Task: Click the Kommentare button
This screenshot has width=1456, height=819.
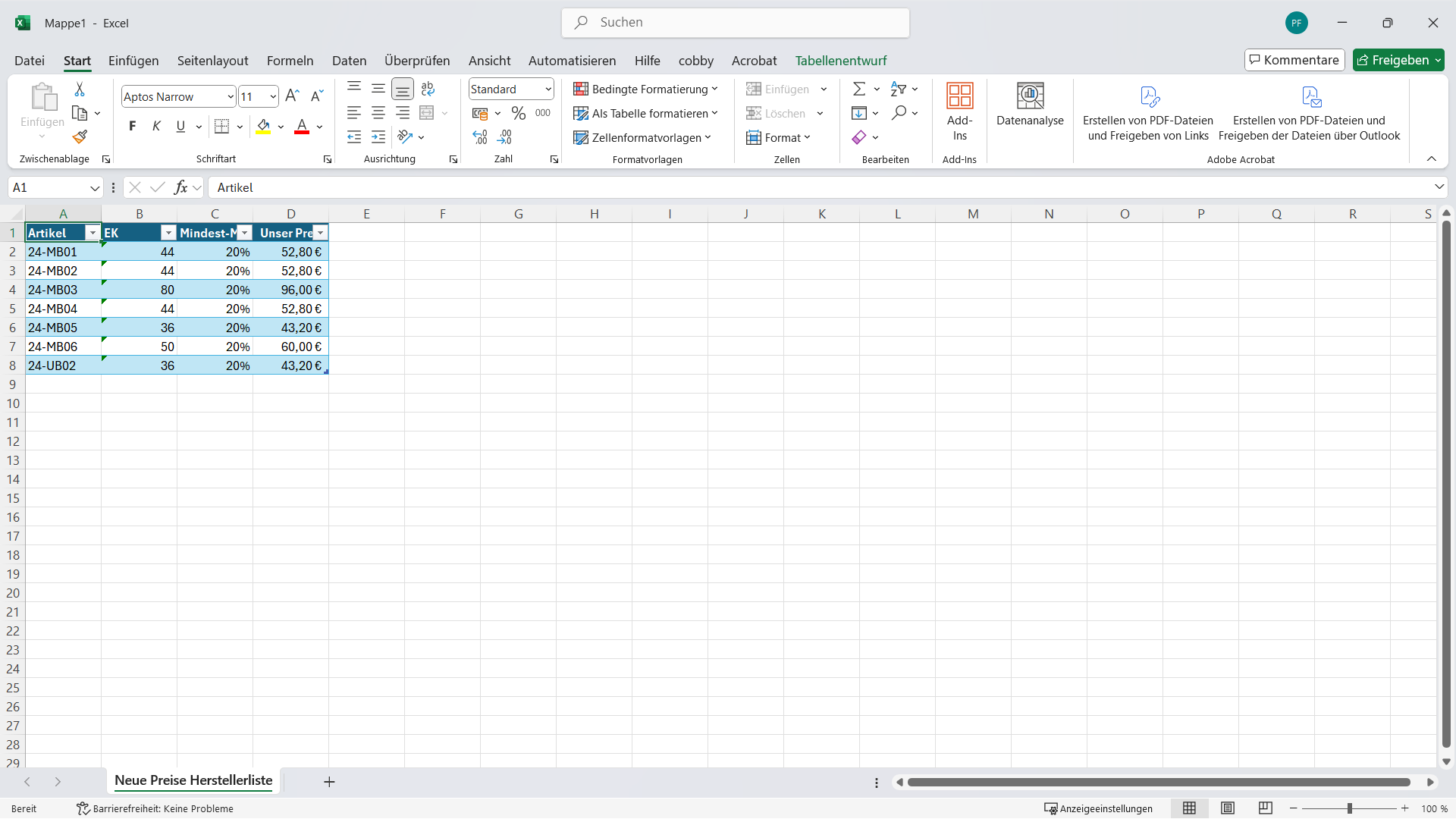Action: 1294,60
